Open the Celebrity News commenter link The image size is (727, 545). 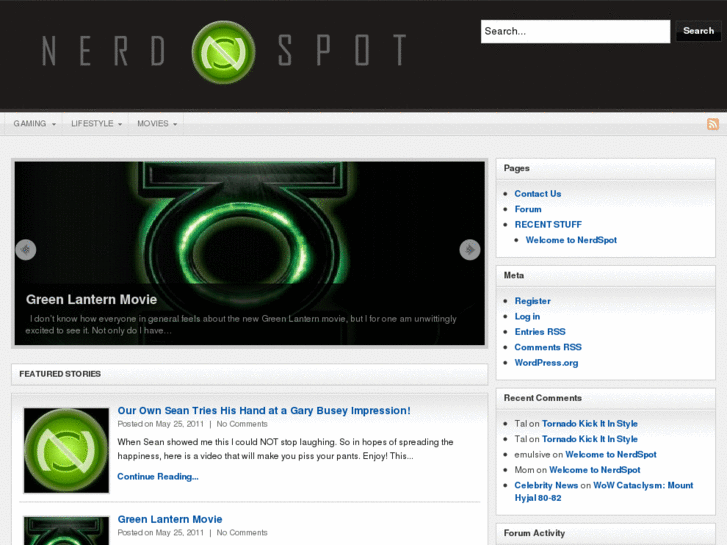pos(546,485)
